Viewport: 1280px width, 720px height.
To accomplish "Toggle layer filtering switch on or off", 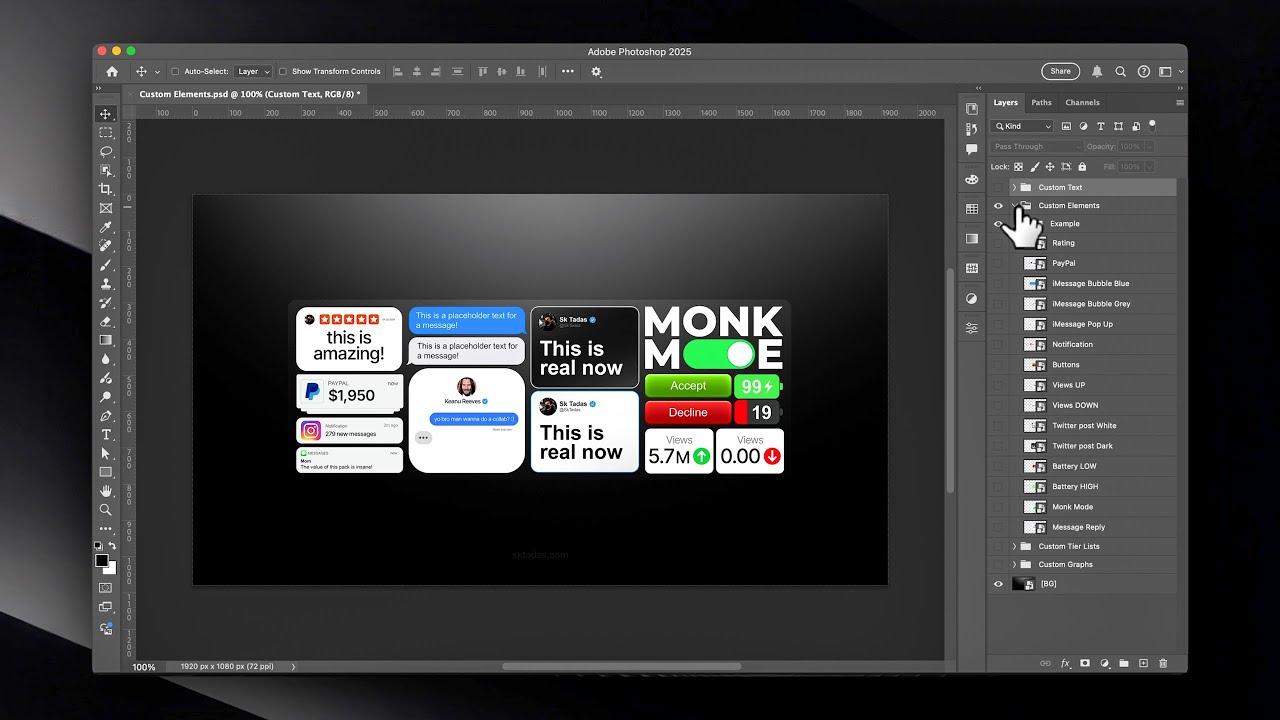I will [1152, 125].
